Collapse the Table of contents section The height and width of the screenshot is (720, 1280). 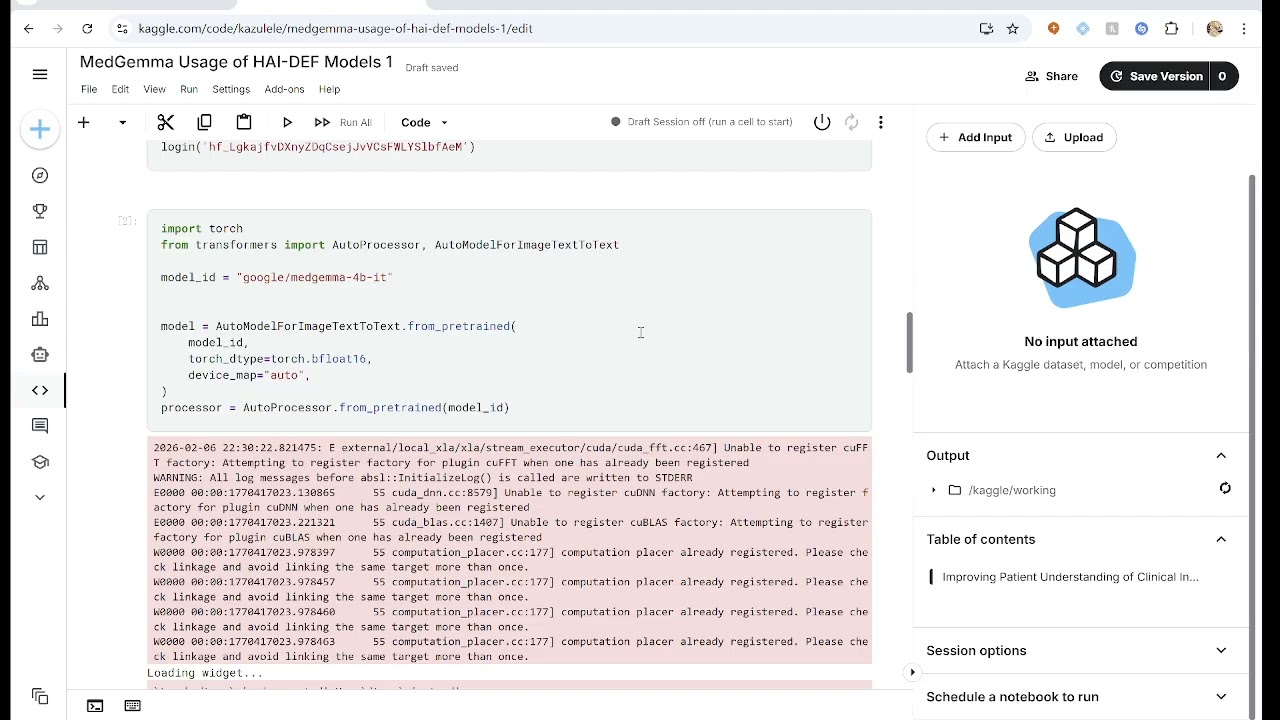tap(1221, 539)
